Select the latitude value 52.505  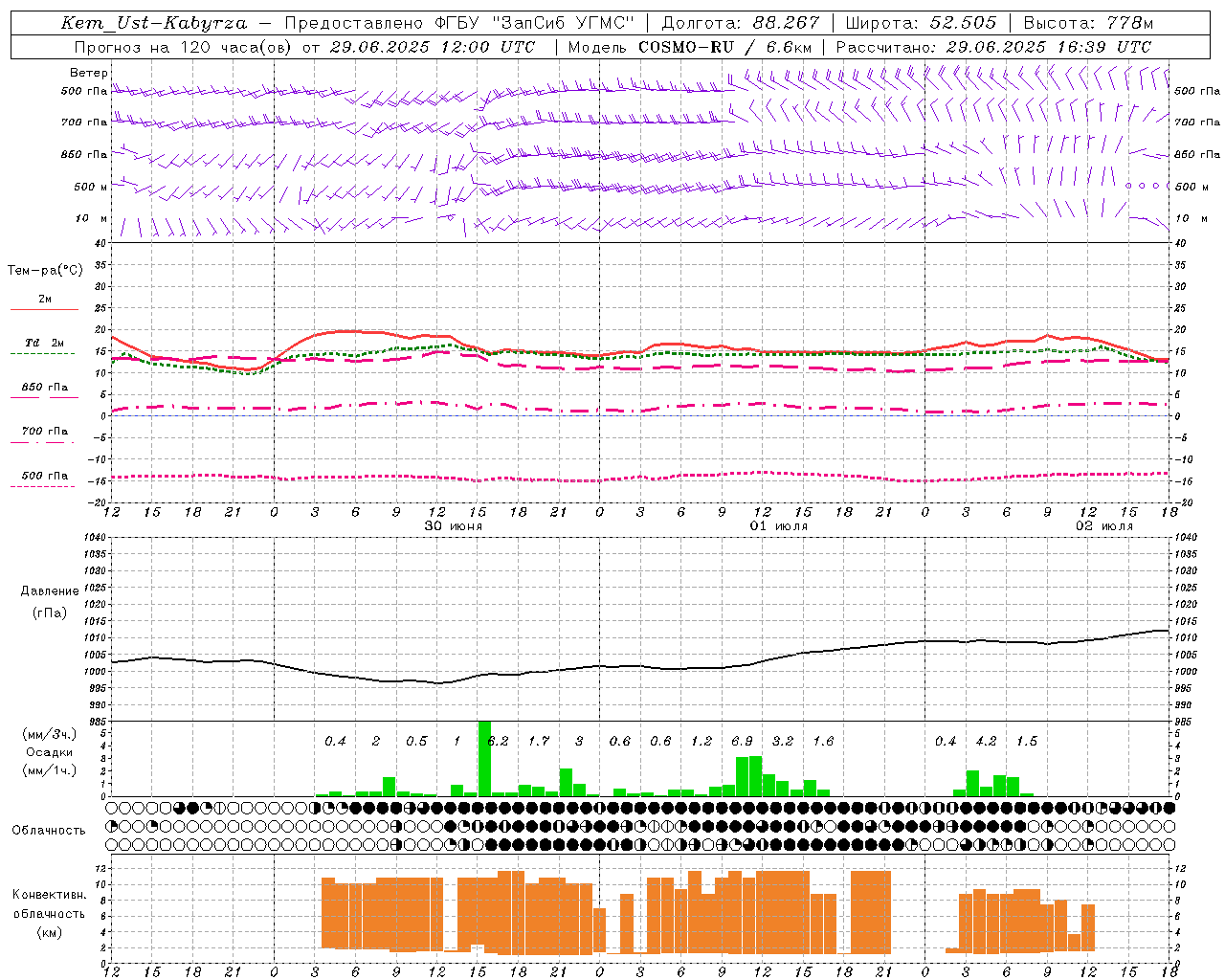coord(963,23)
